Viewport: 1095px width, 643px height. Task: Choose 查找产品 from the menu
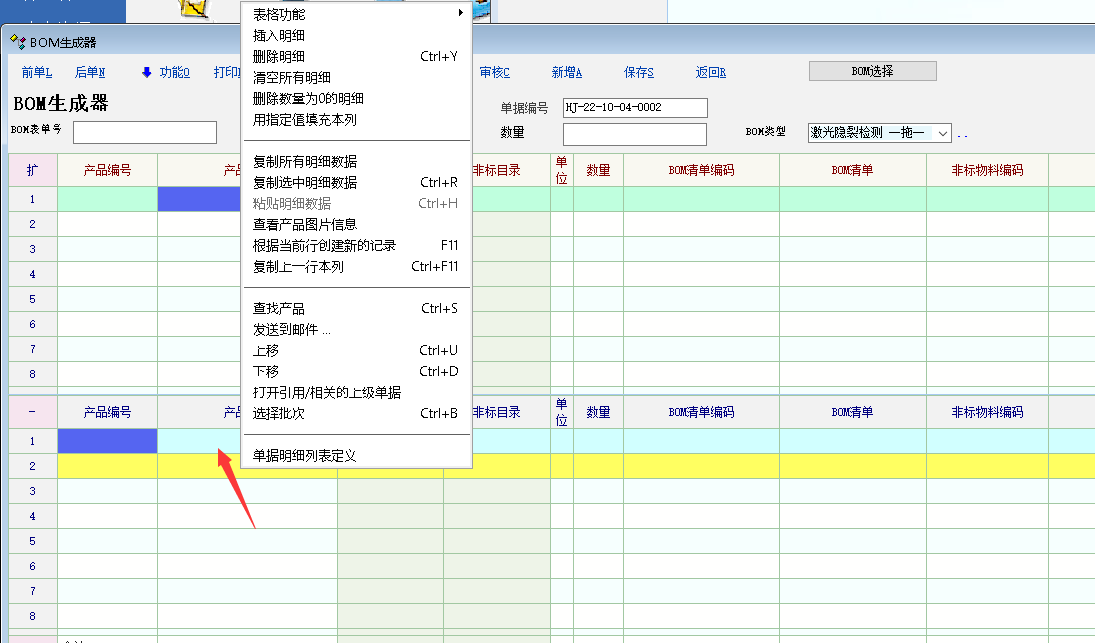(279, 308)
